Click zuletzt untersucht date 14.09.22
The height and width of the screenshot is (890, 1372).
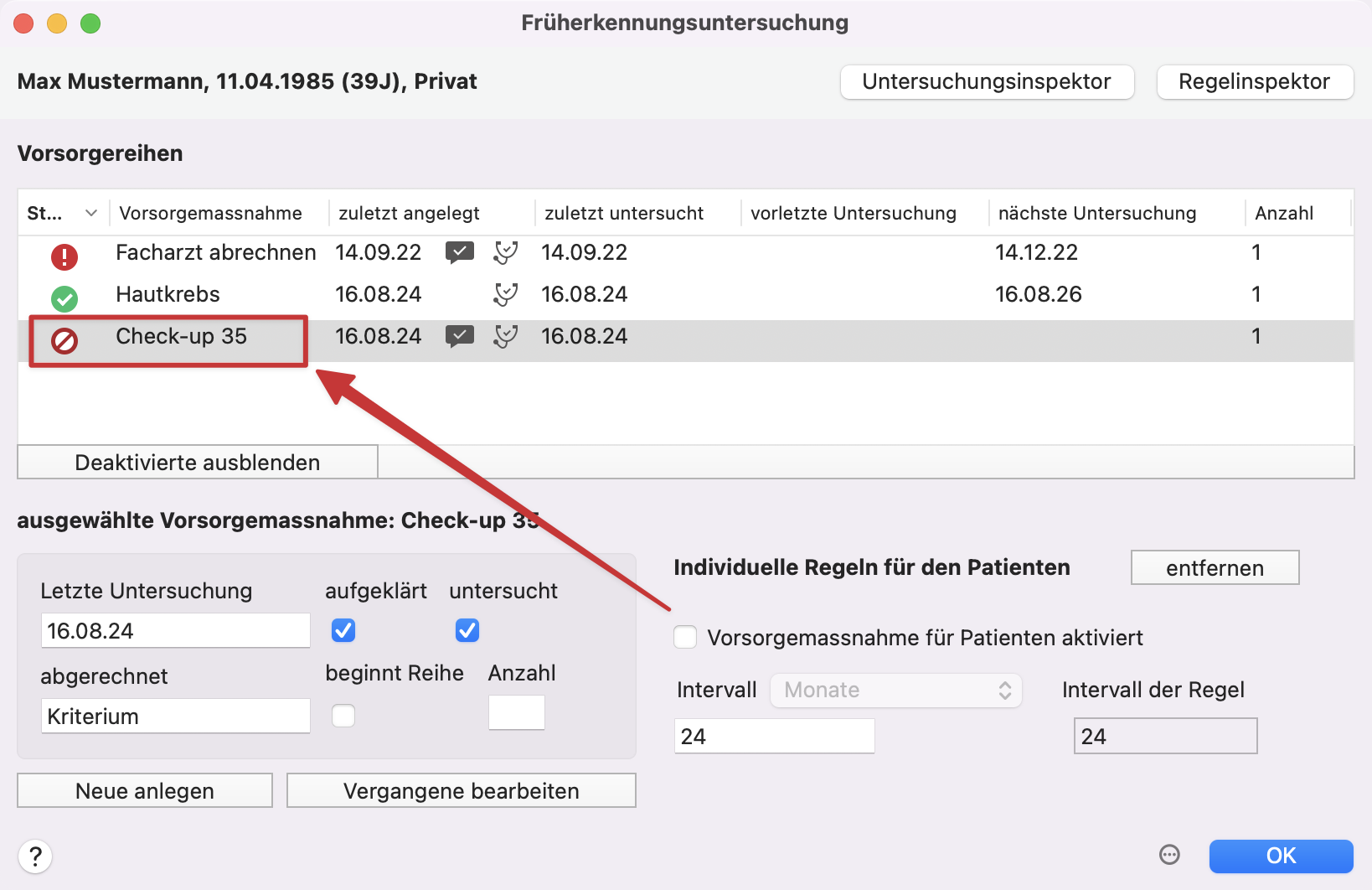click(585, 252)
